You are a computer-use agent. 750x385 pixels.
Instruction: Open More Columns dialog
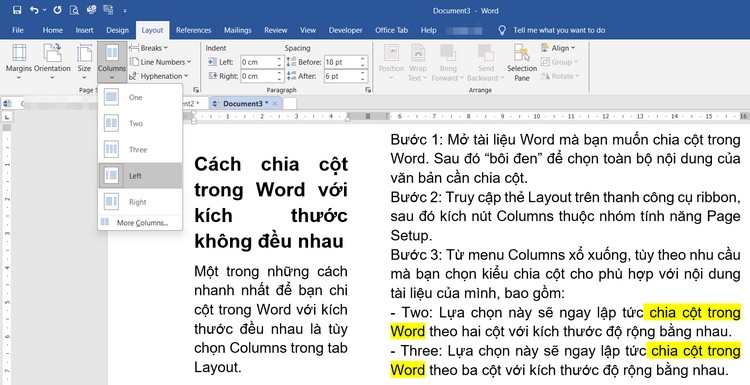pyautogui.click(x=140, y=222)
